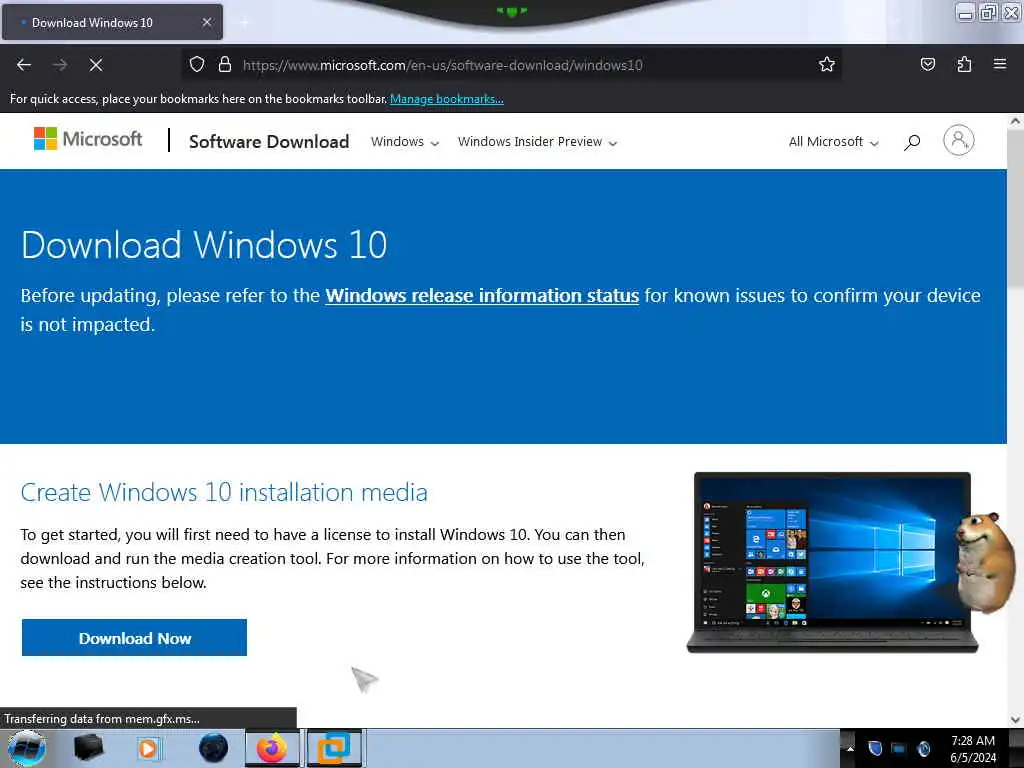Open the Manage bookmarks link

point(447,99)
